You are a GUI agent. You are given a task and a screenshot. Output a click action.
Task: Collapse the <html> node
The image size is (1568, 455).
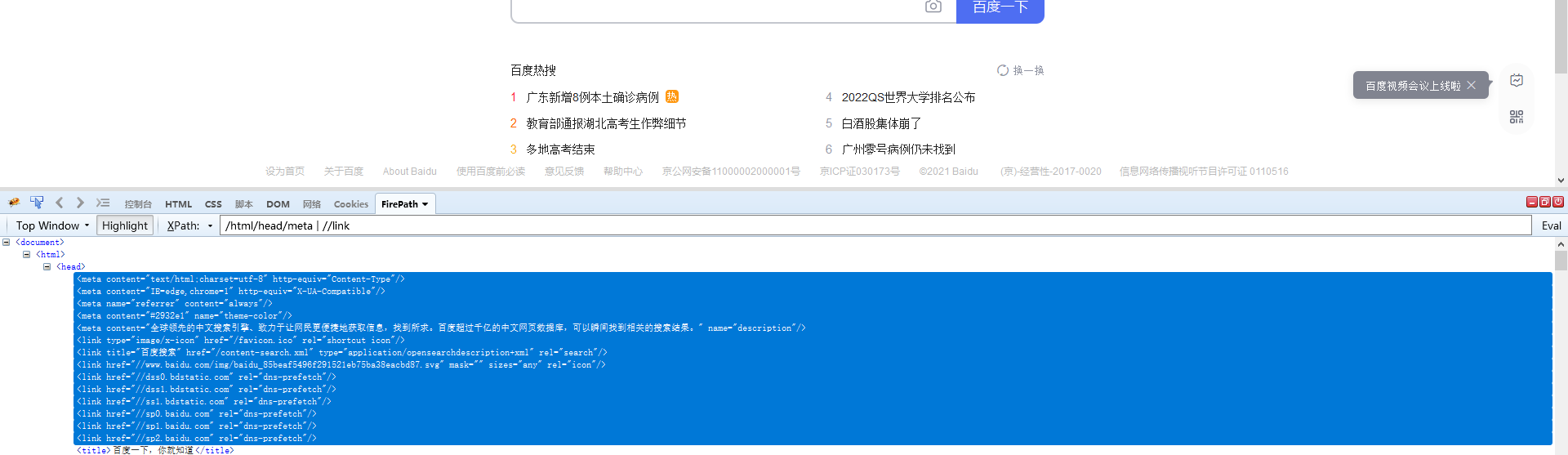tap(26, 254)
